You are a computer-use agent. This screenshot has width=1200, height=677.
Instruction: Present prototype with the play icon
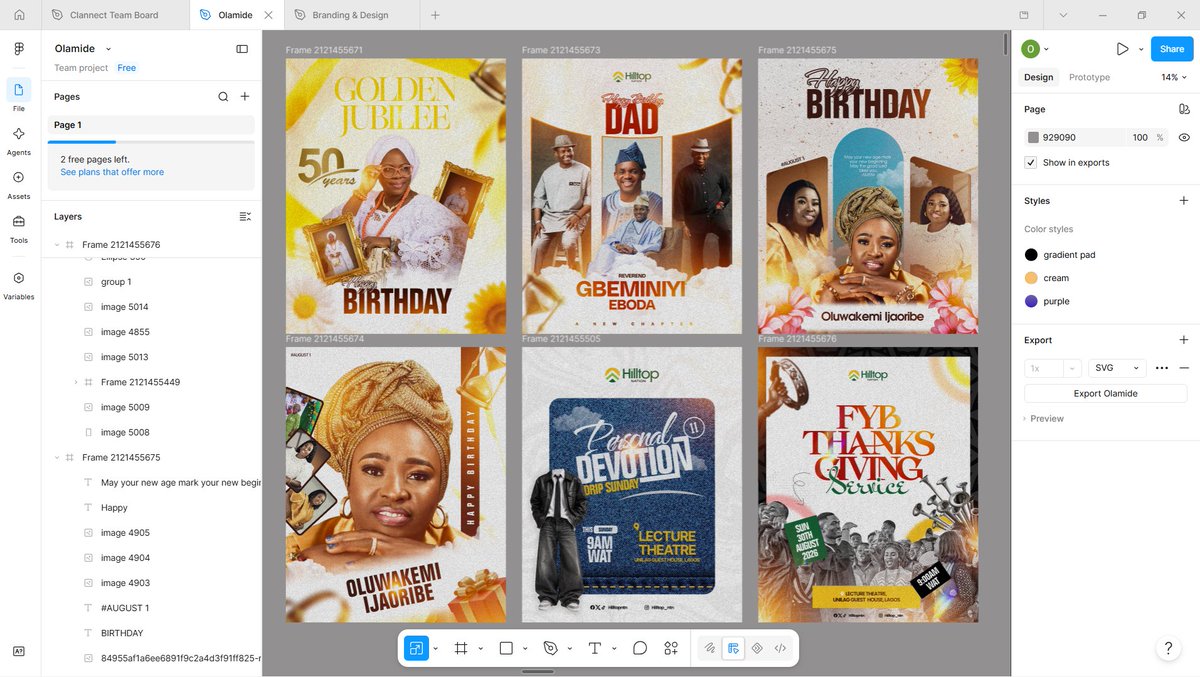tap(1122, 48)
